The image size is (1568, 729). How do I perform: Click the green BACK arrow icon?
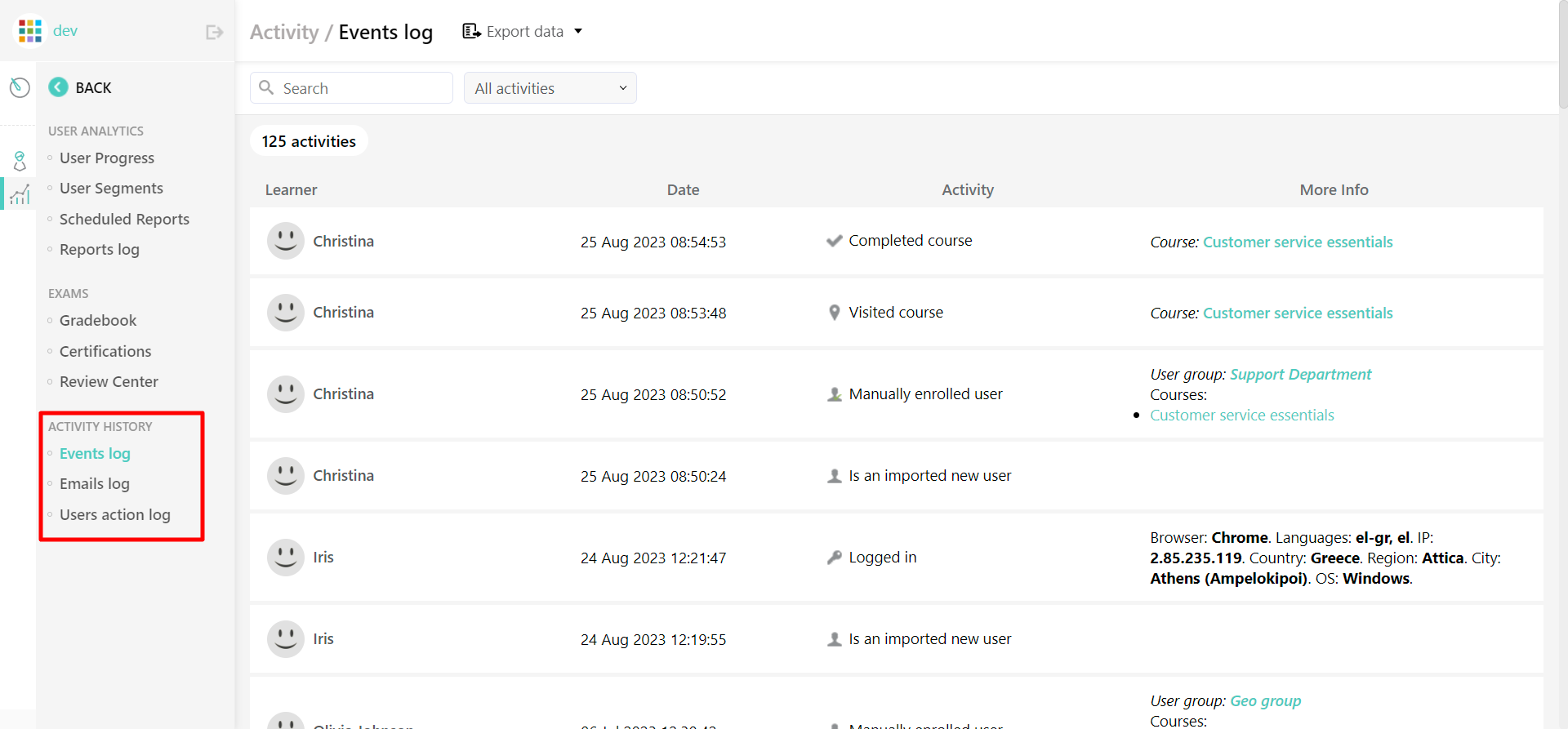58,87
